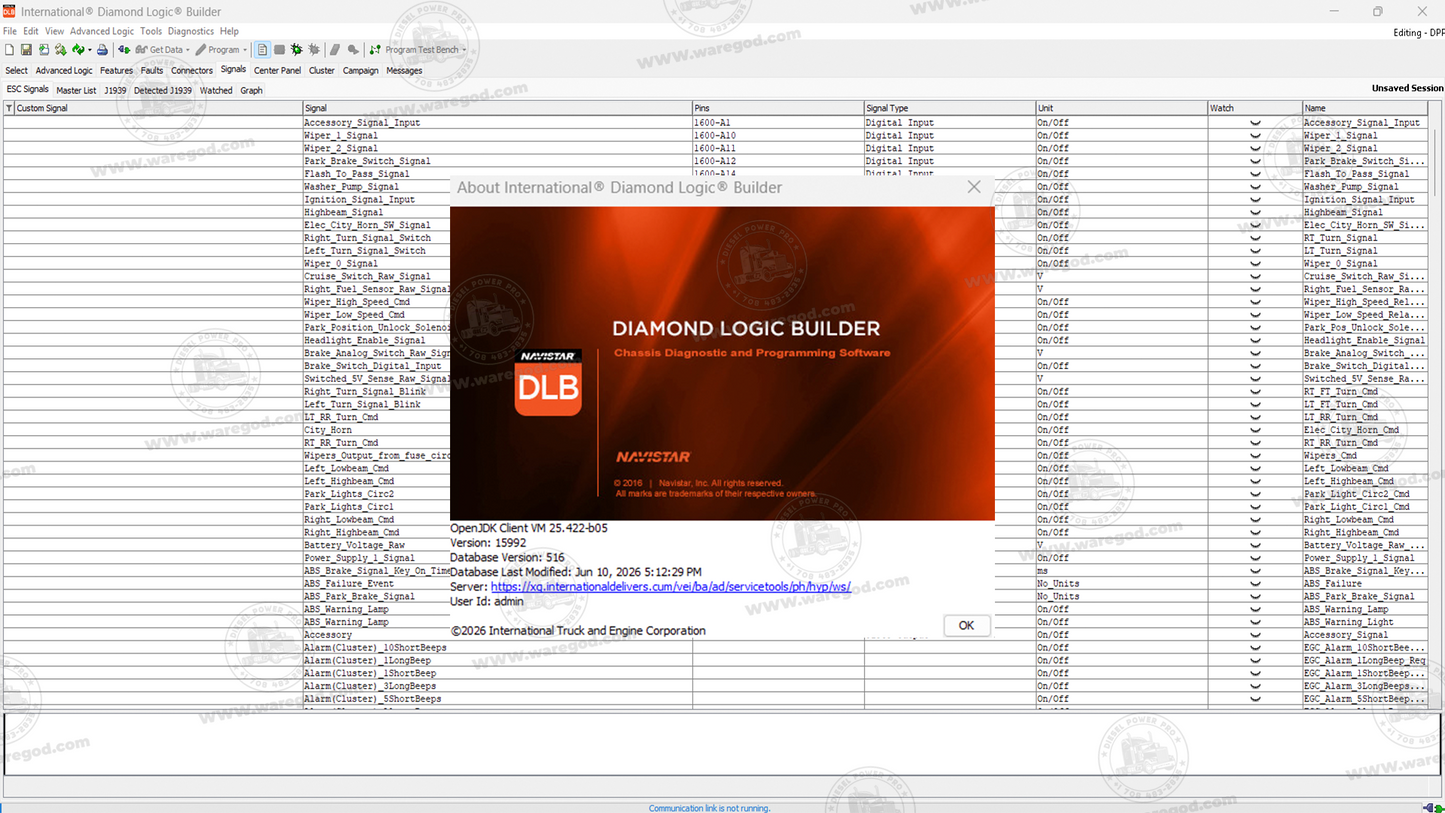This screenshot has width=1445, height=813.
Task: Open the Graph sub-tab
Action: click(251, 91)
